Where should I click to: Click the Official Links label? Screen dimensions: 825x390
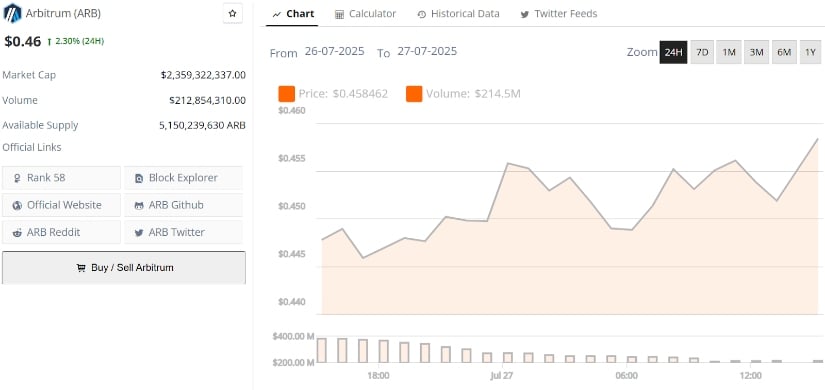tap(32, 147)
